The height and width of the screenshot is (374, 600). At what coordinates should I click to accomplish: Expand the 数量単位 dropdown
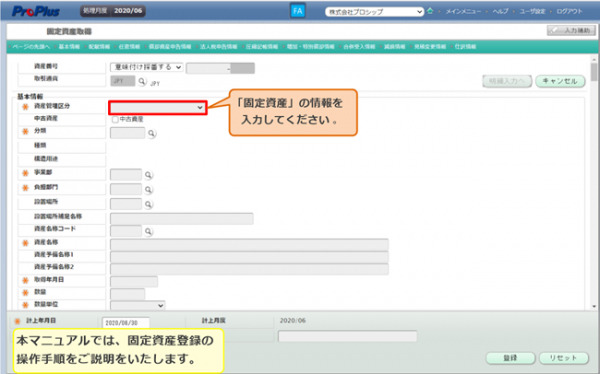click(x=137, y=305)
